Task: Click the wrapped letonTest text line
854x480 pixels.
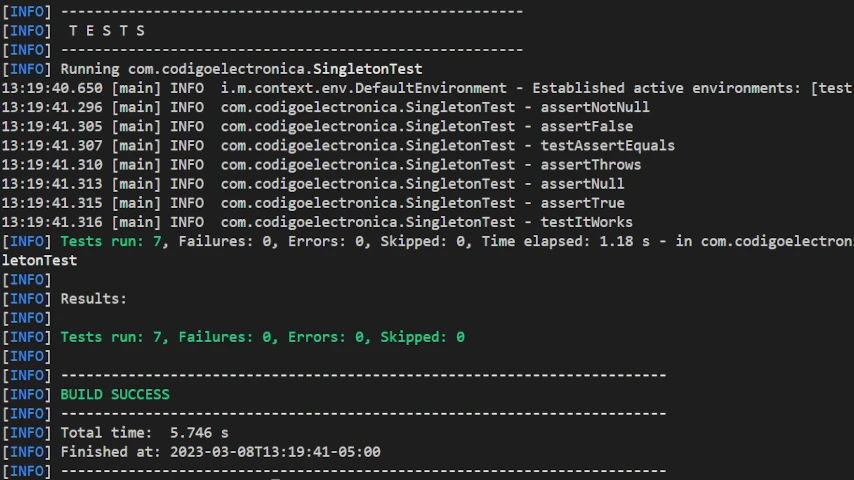Action: pos(39,260)
